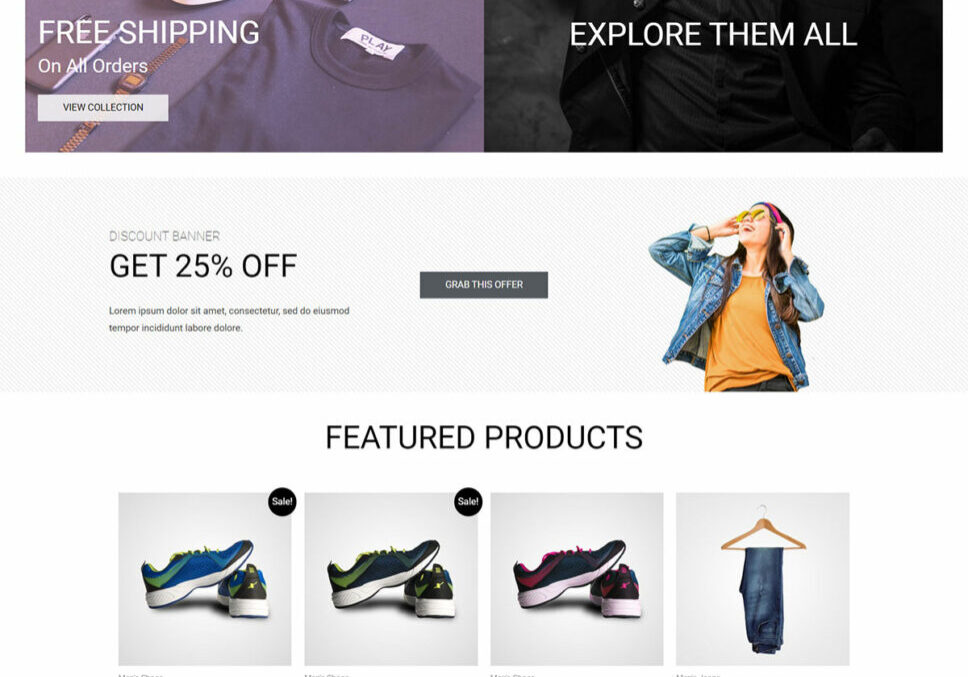Click the Lorem ipsum description paragraph
The image size is (968, 677).
coord(229,319)
